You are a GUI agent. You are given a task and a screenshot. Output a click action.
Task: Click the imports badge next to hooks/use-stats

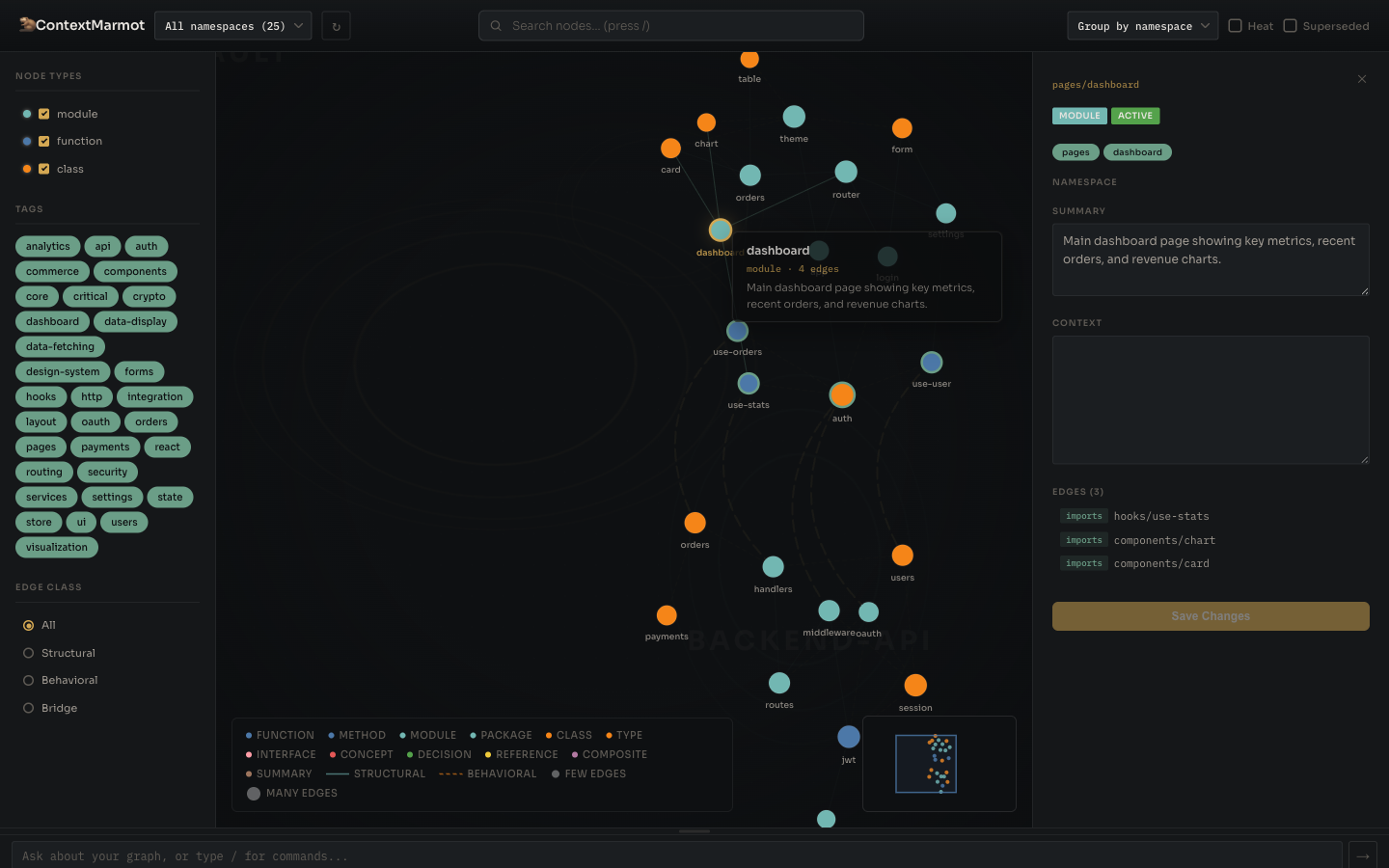(1083, 516)
